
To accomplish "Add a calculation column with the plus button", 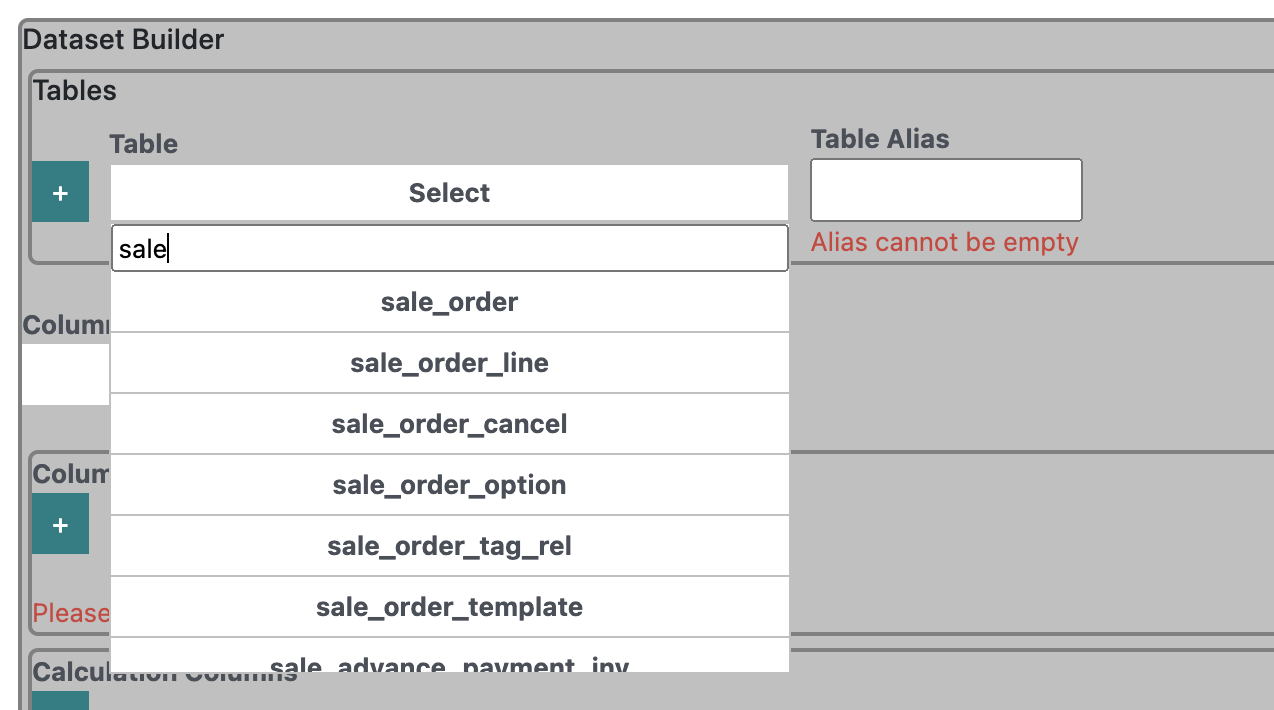I will (x=60, y=700).
